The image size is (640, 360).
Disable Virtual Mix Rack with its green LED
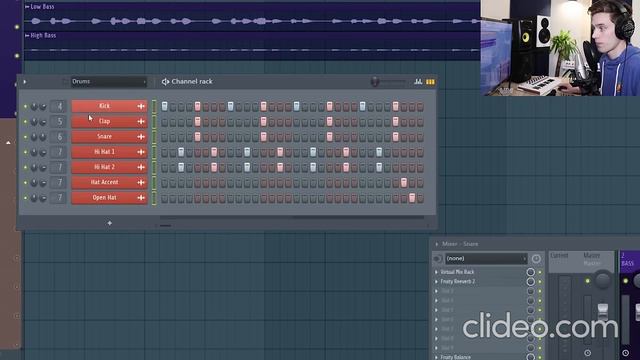click(540, 272)
